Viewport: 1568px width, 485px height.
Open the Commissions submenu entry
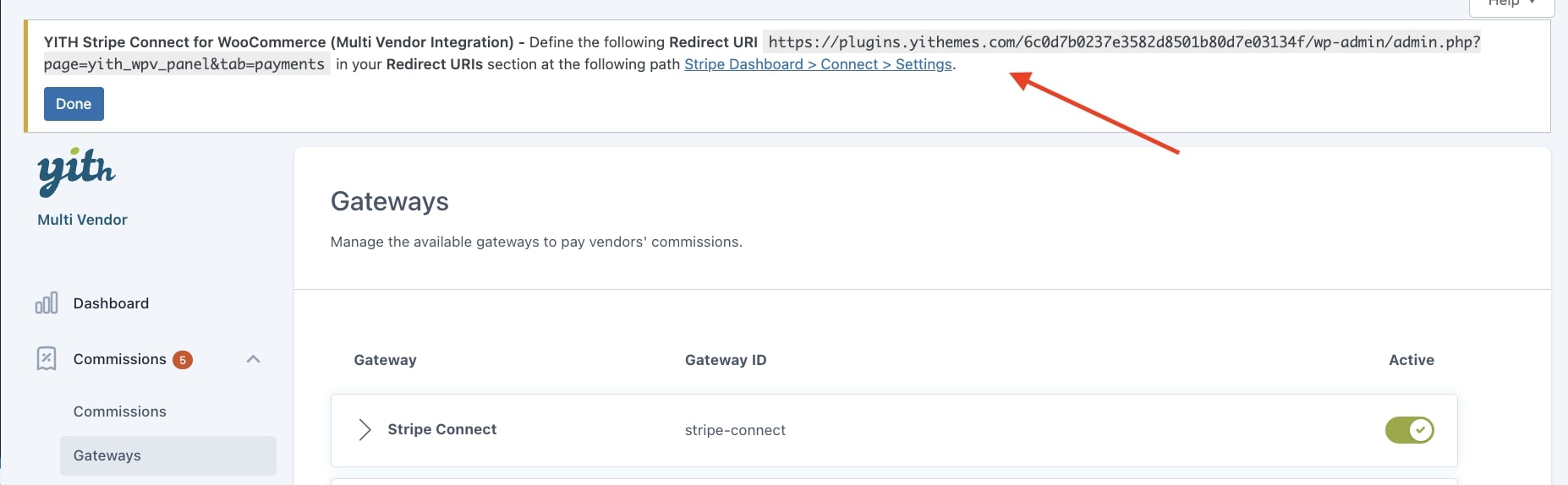click(120, 411)
